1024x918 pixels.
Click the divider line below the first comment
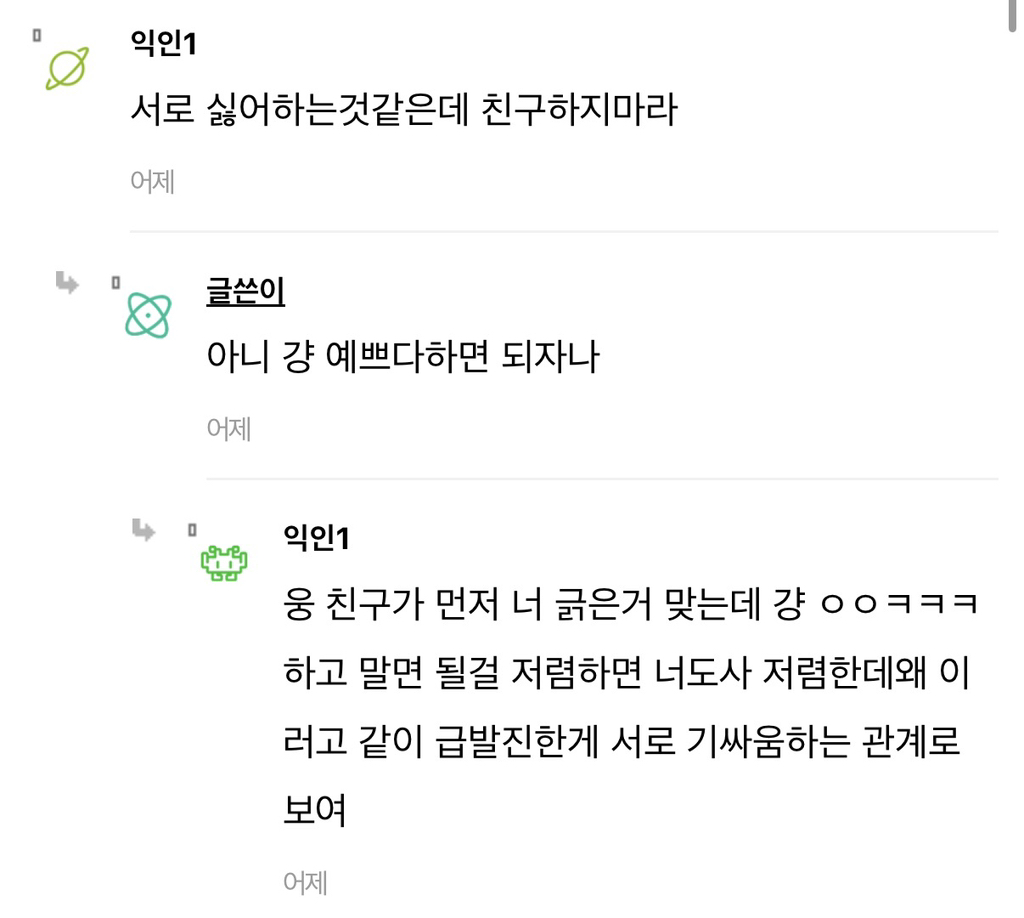point(564,232)
